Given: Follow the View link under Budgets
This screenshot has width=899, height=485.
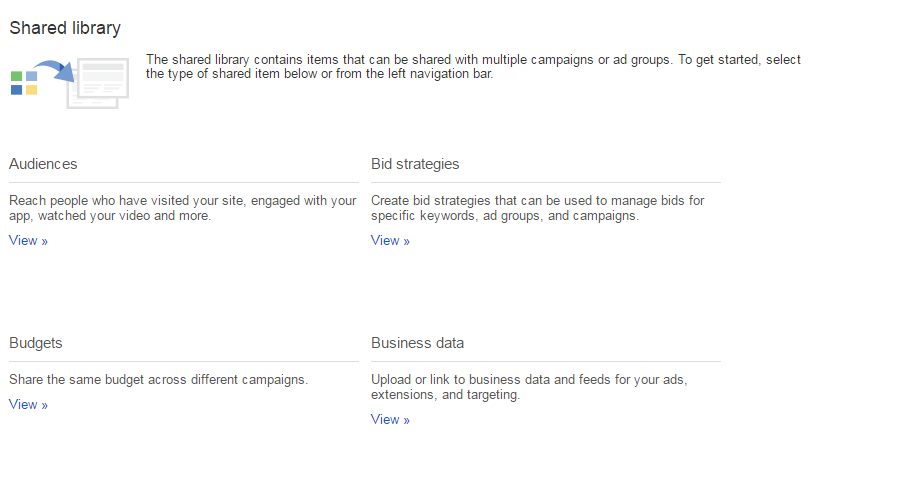Looking at the screenshot, I should click(28, 405).
